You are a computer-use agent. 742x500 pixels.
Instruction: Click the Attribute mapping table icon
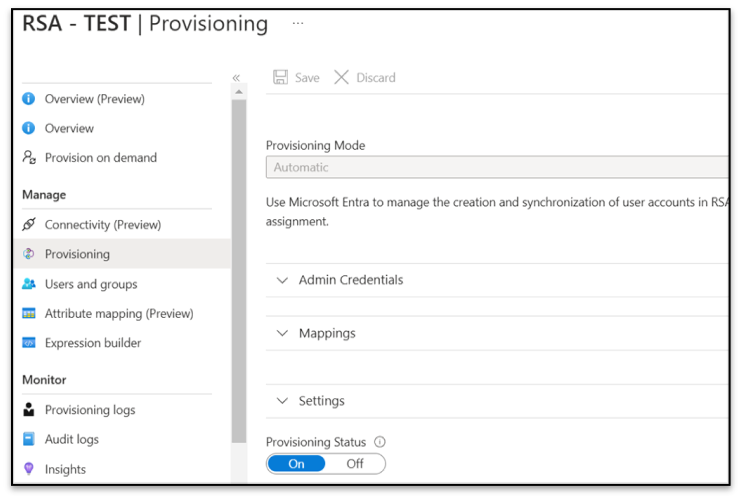(29, 314)
